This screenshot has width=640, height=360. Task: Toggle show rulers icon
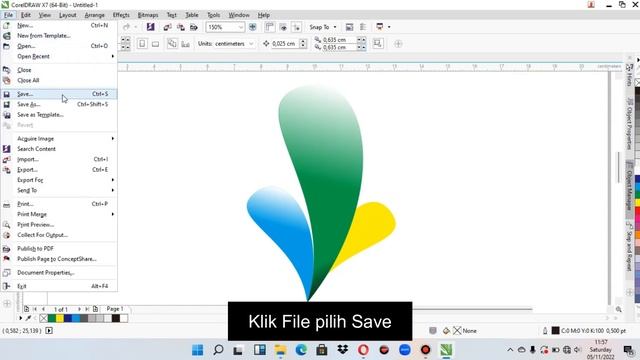point(269,27)
